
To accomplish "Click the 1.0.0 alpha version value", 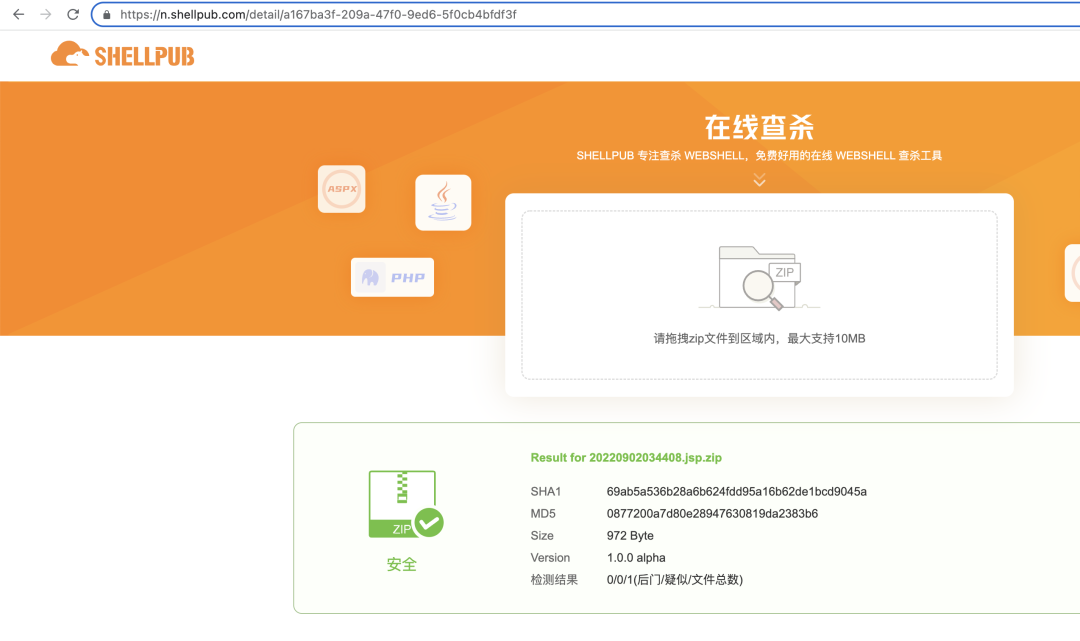I will tap(636, 558).
